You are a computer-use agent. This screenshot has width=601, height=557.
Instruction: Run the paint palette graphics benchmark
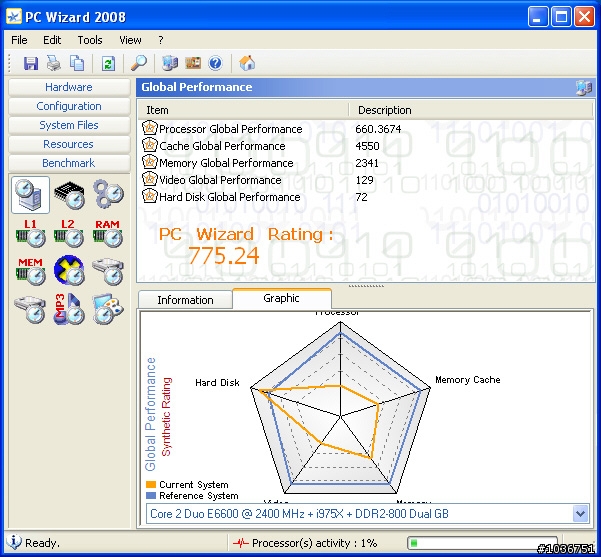pyautogui.click(x=108, y=309)
